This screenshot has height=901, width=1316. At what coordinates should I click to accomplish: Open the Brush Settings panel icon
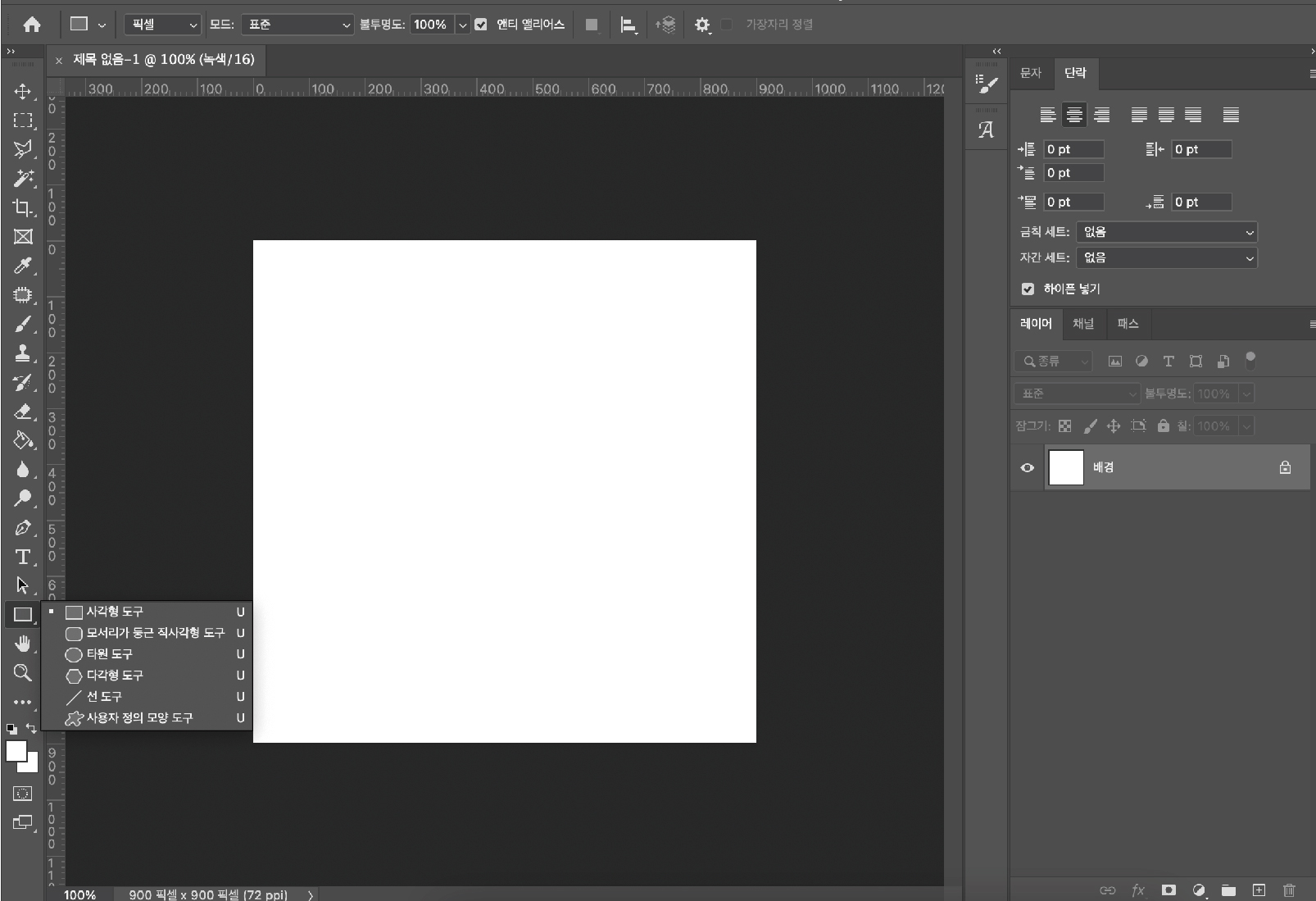pyautogui.click(x=987, y=84)
